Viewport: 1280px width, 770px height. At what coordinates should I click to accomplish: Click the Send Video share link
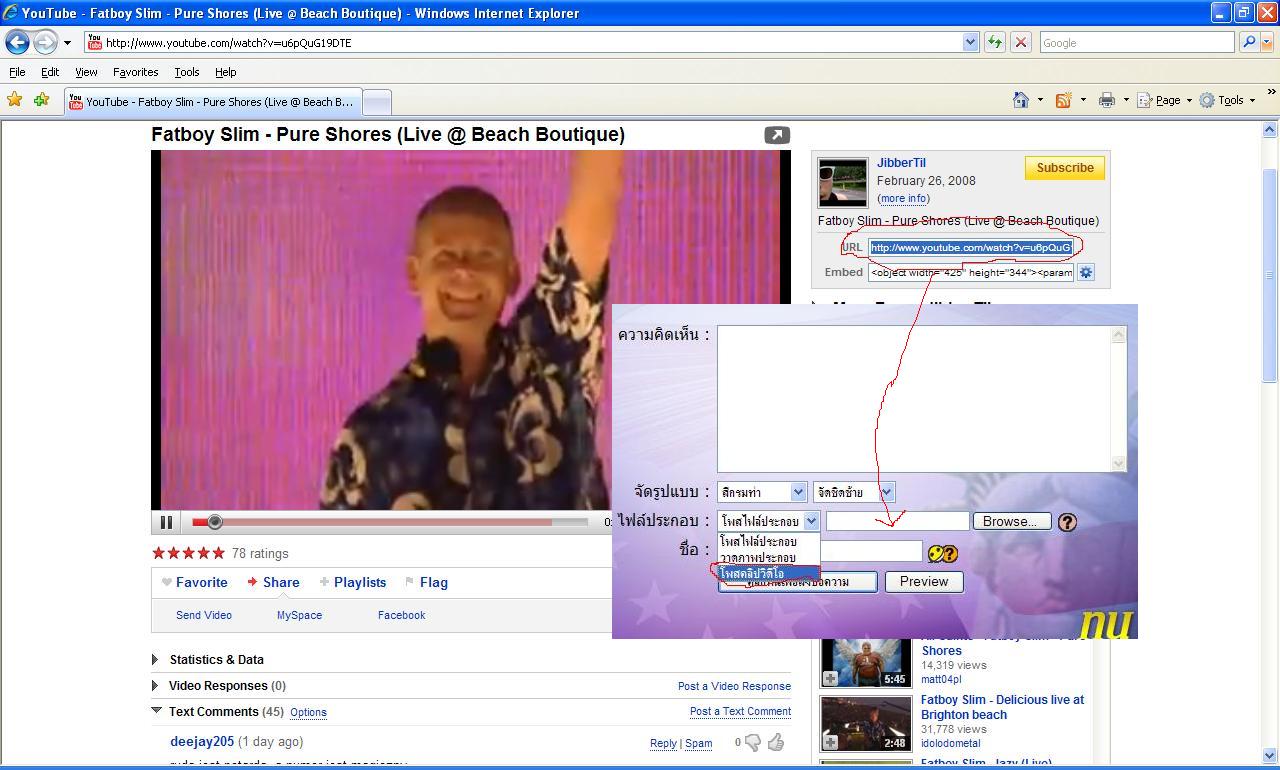[x=204, y=615]
